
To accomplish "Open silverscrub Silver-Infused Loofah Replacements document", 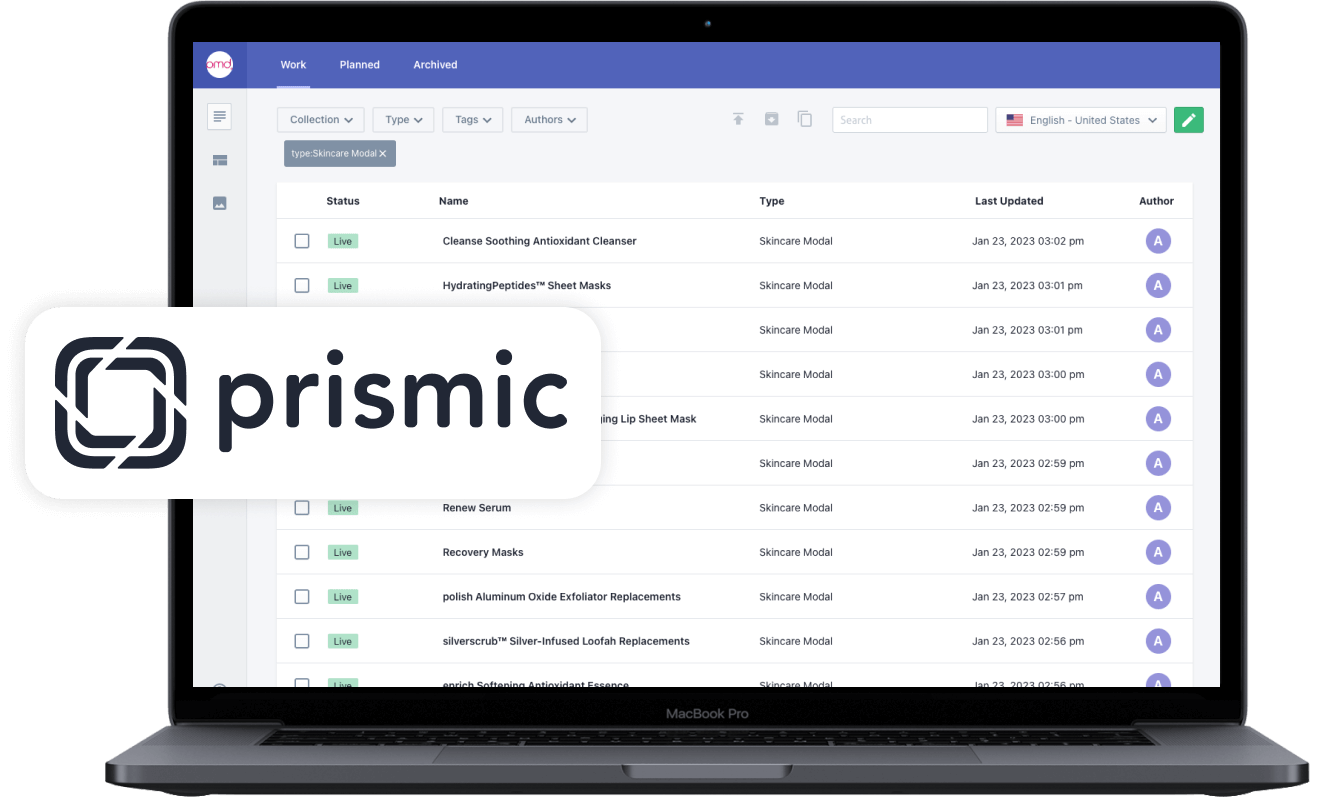I will [566, 641].
